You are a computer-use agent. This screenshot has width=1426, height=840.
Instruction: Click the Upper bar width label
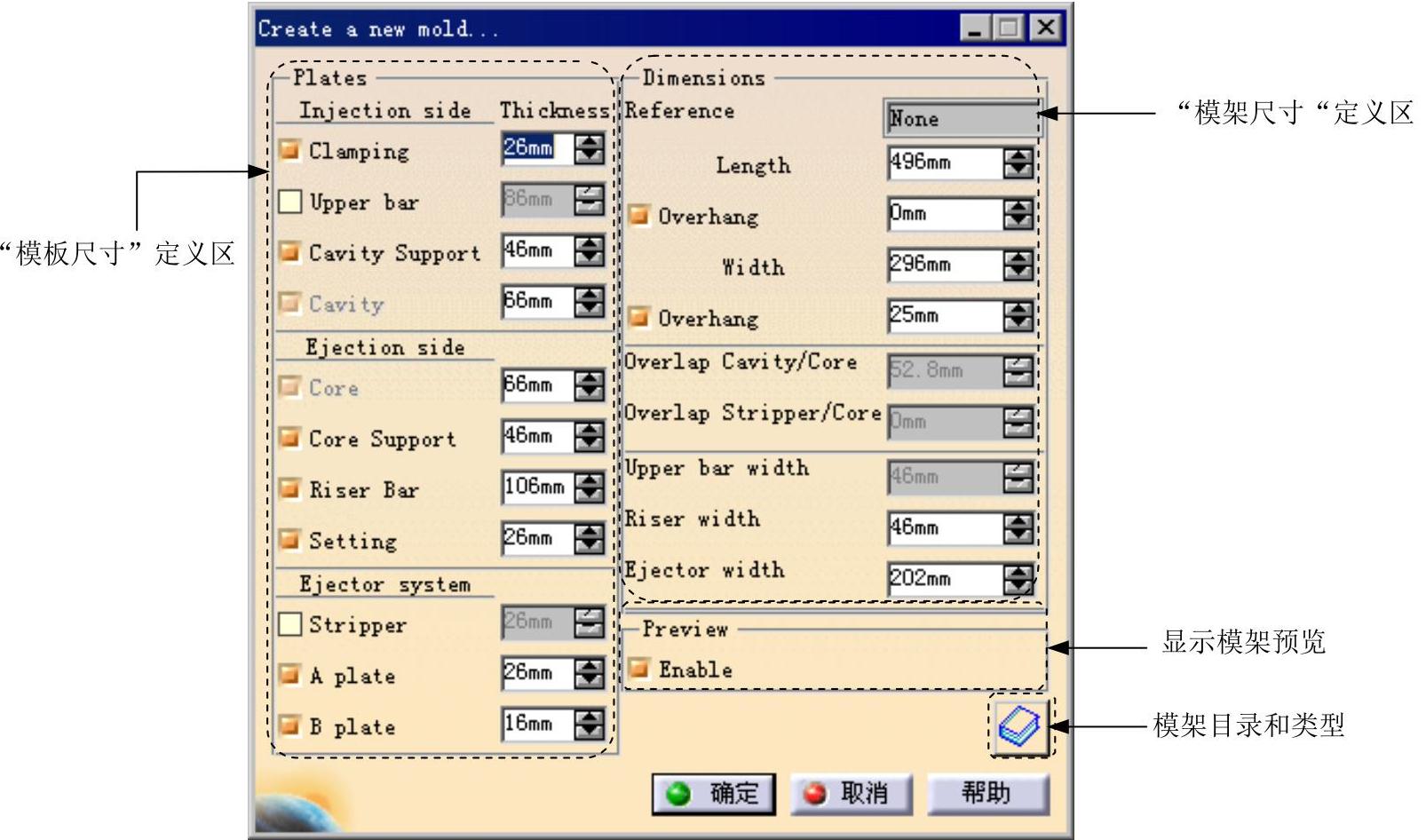pos(717,468)
